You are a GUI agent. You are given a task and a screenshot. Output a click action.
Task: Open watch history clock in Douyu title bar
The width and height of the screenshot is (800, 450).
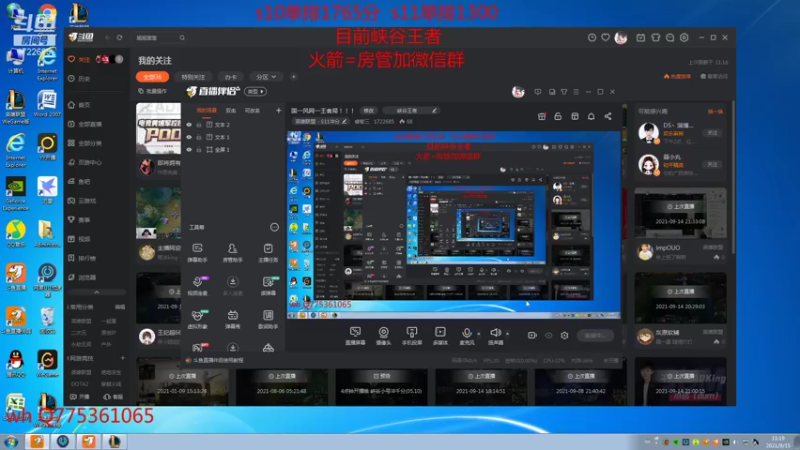(x=592, y=37)
